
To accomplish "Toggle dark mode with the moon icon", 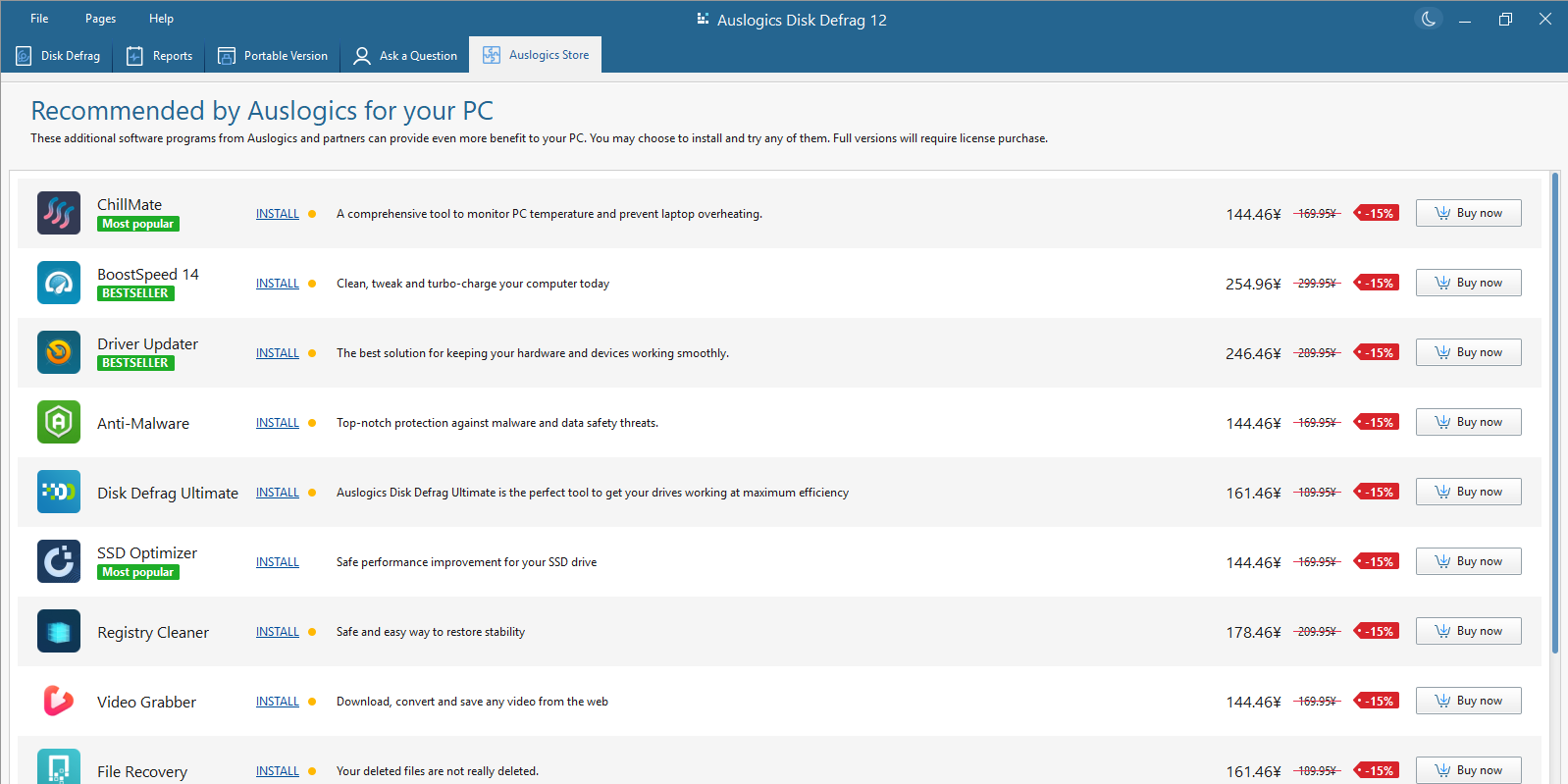I will coord(1429,19).
